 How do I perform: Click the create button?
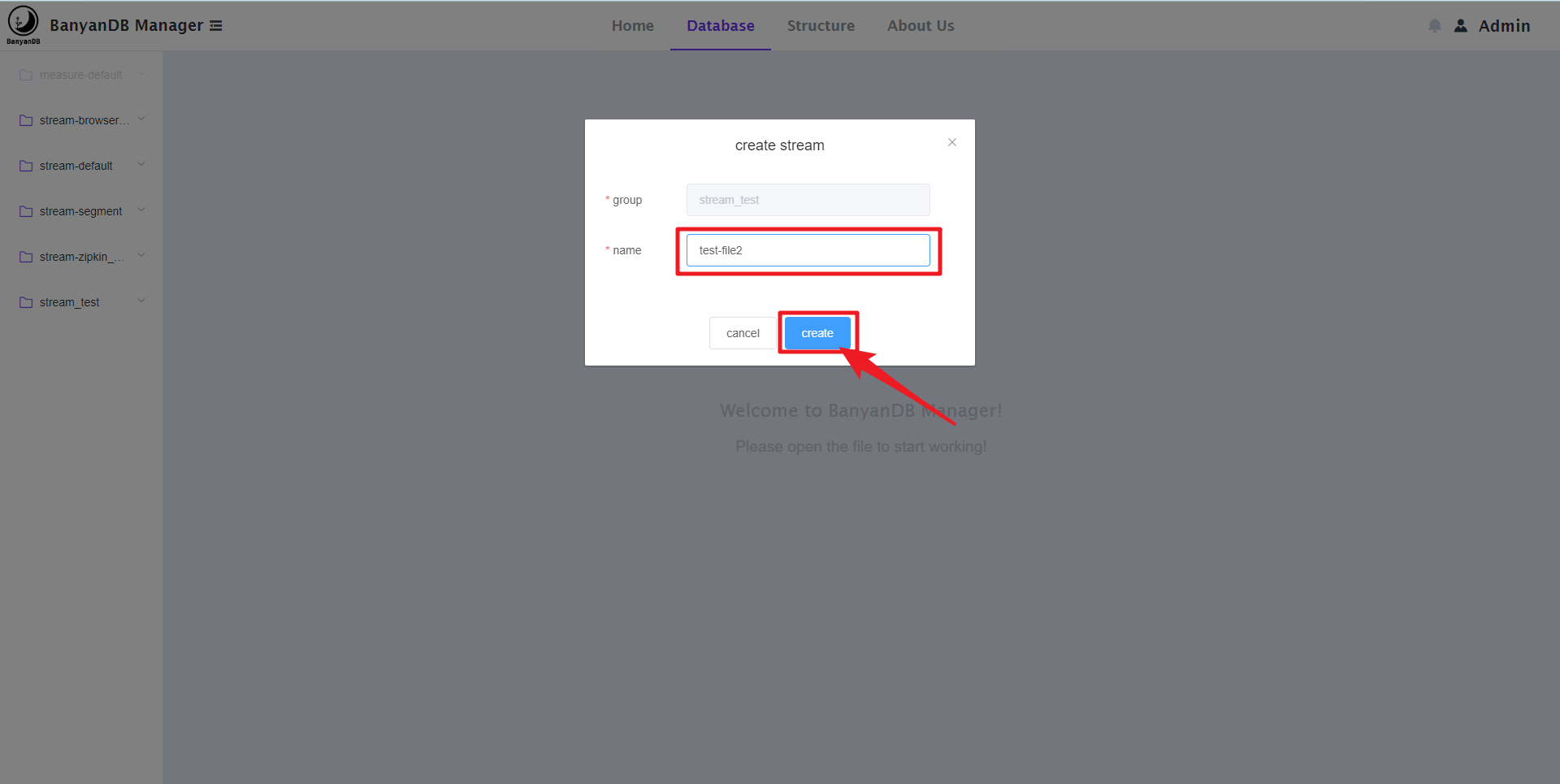tap(817, 333)
